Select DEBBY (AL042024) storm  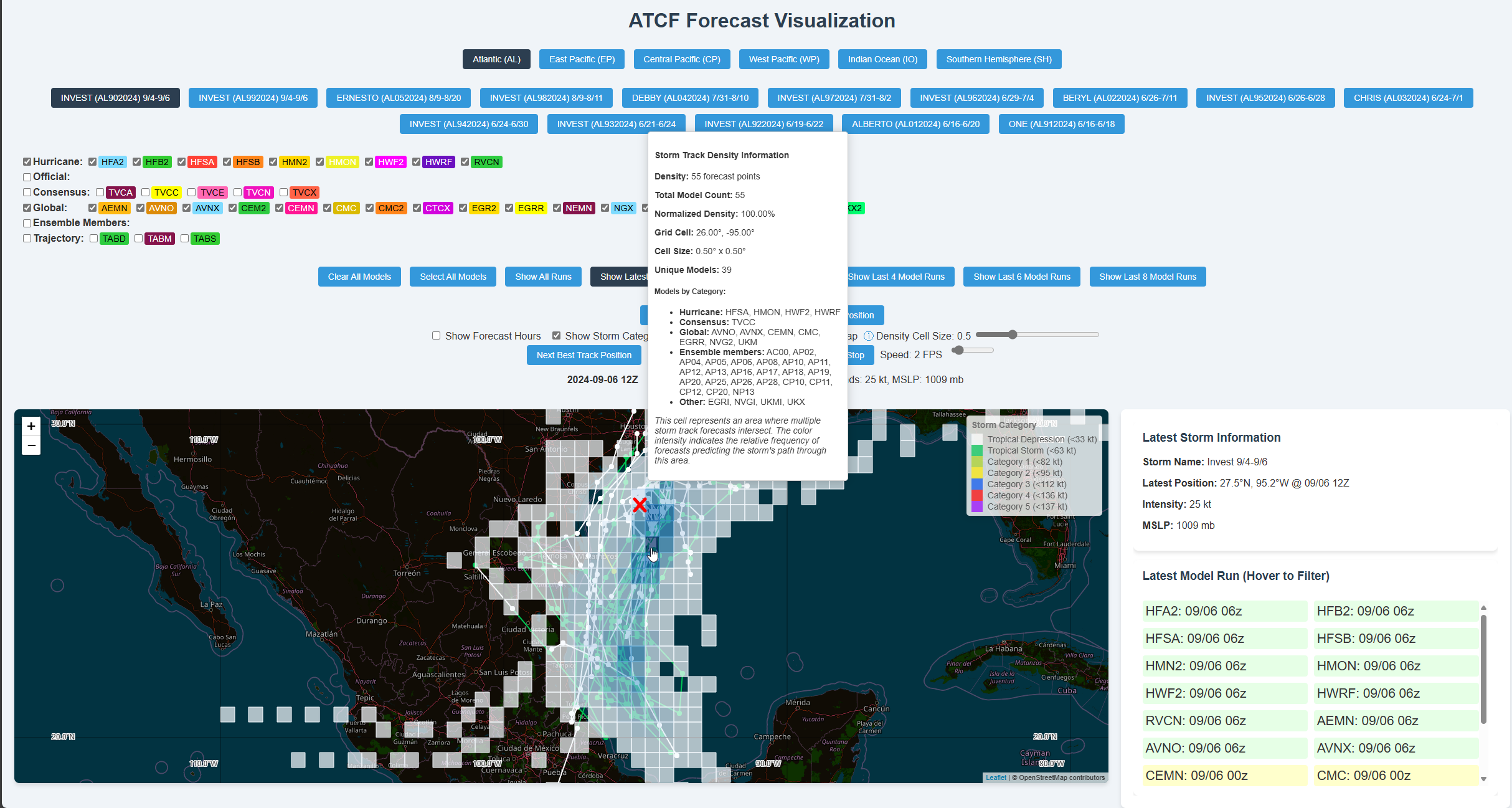(690, 98)
